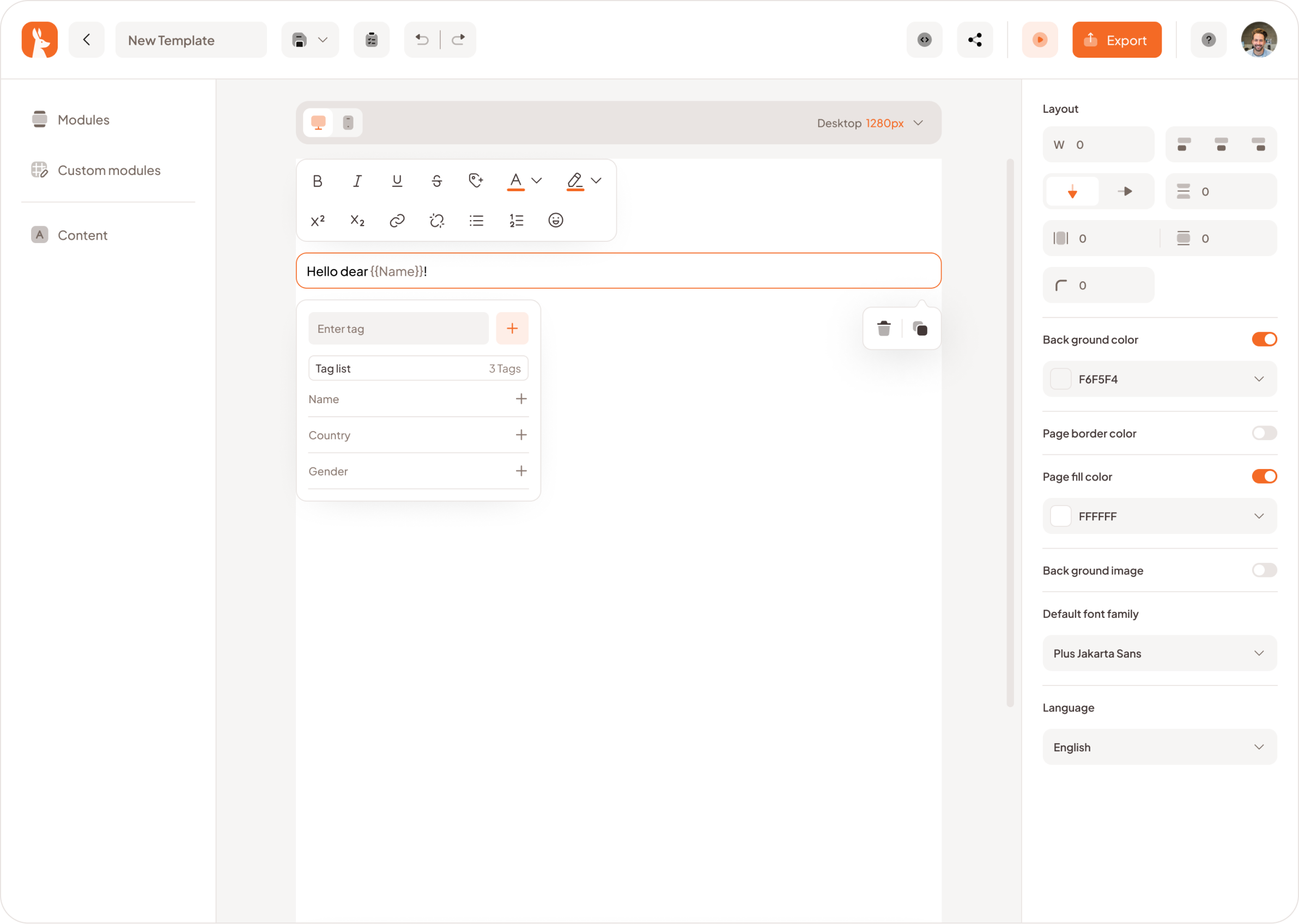Toggle strikethrough formatting
This screenshot has height=924, width=1299.
pyautogui.click(x=437, y=181)
